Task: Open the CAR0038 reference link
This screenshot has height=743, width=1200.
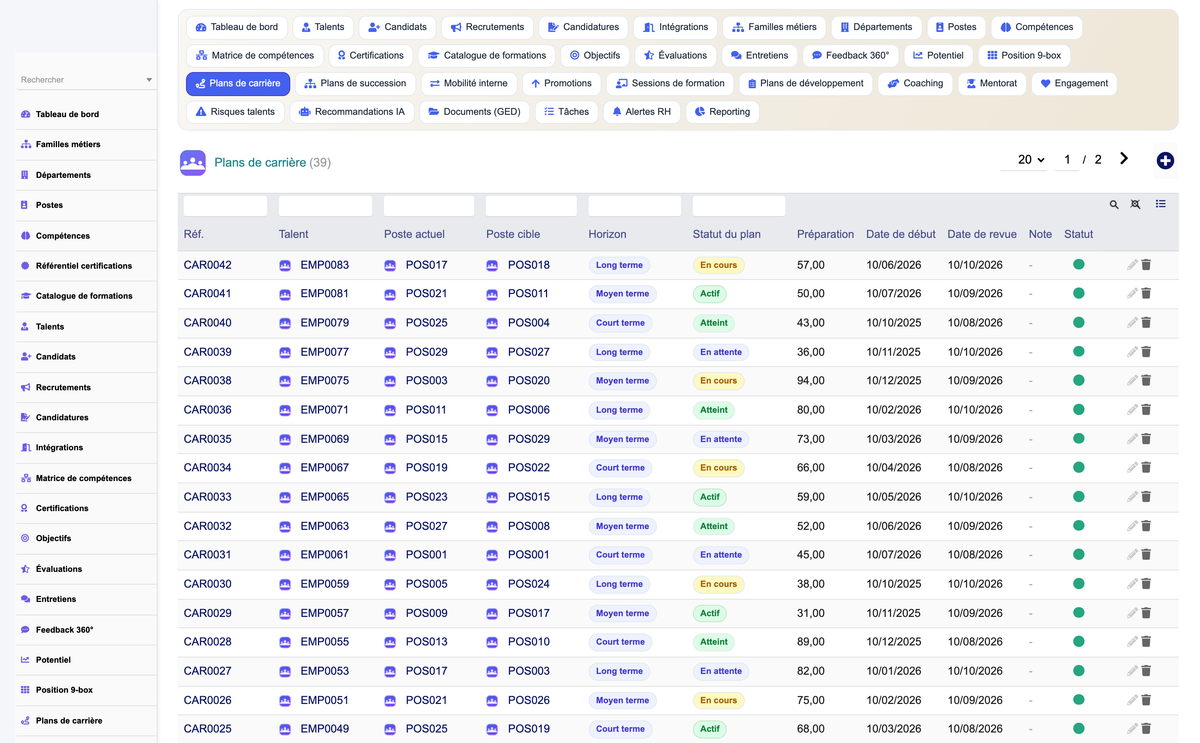Action: [x=208, y=381]
